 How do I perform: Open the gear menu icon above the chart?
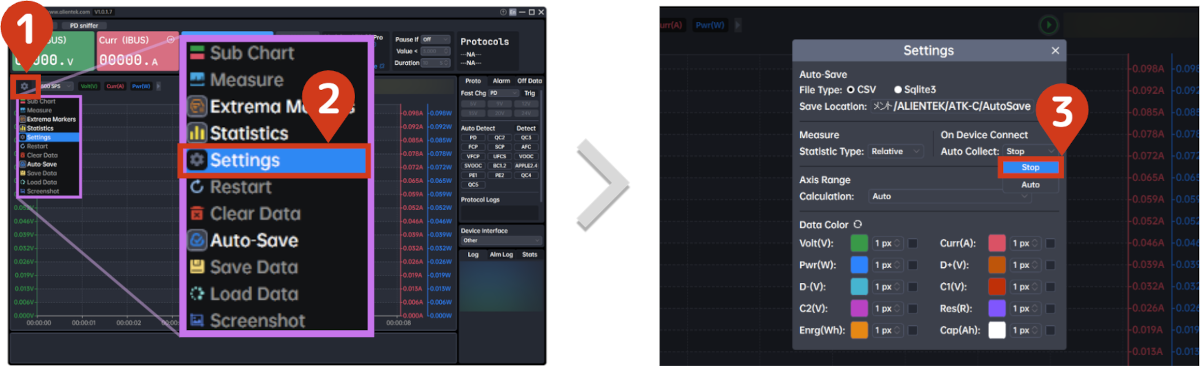coord(25,87)
